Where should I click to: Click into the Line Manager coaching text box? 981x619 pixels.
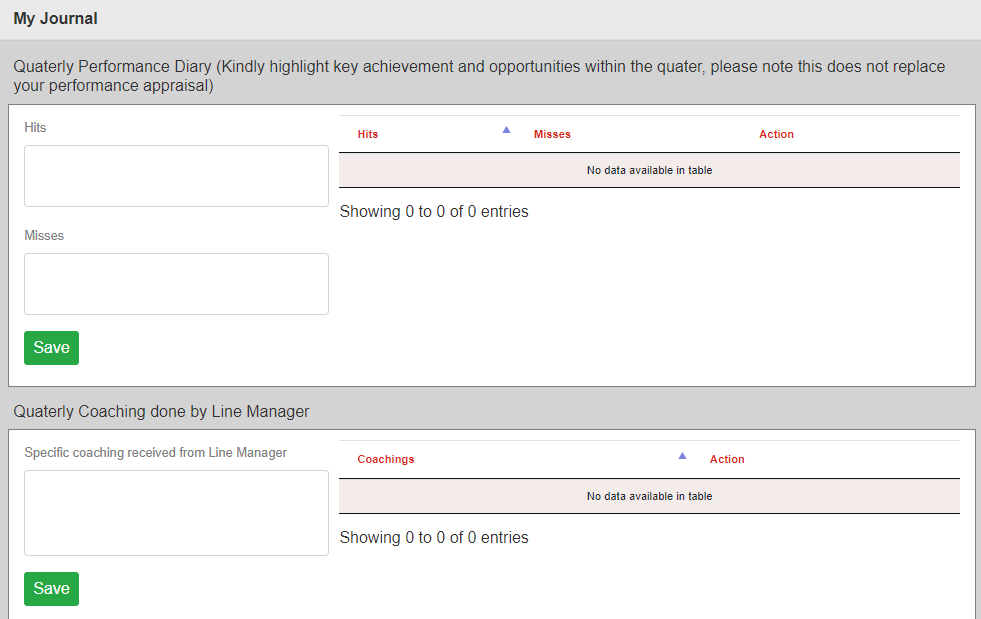click(x=176, y=513)
